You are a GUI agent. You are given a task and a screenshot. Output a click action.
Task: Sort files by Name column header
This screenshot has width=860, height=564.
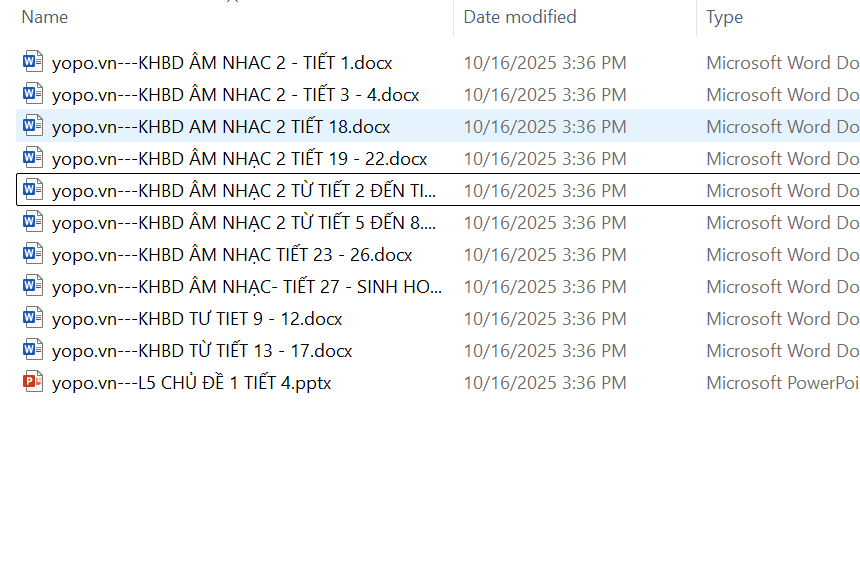point(45,17)
